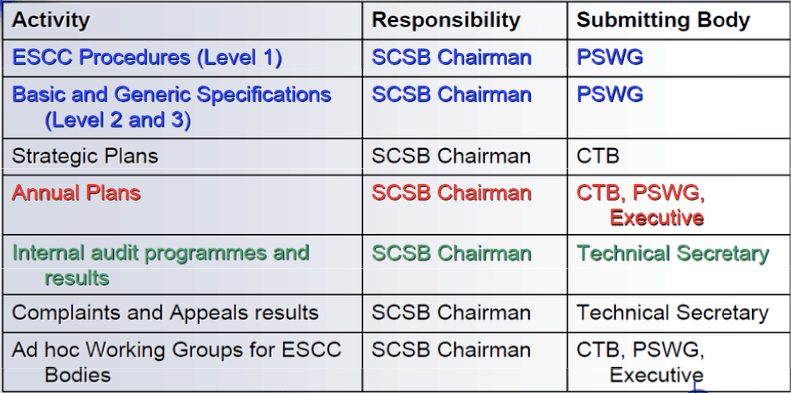Click the Strategic Plans activity cell
This screenshot has width=791, height=393.
point(182,156)
